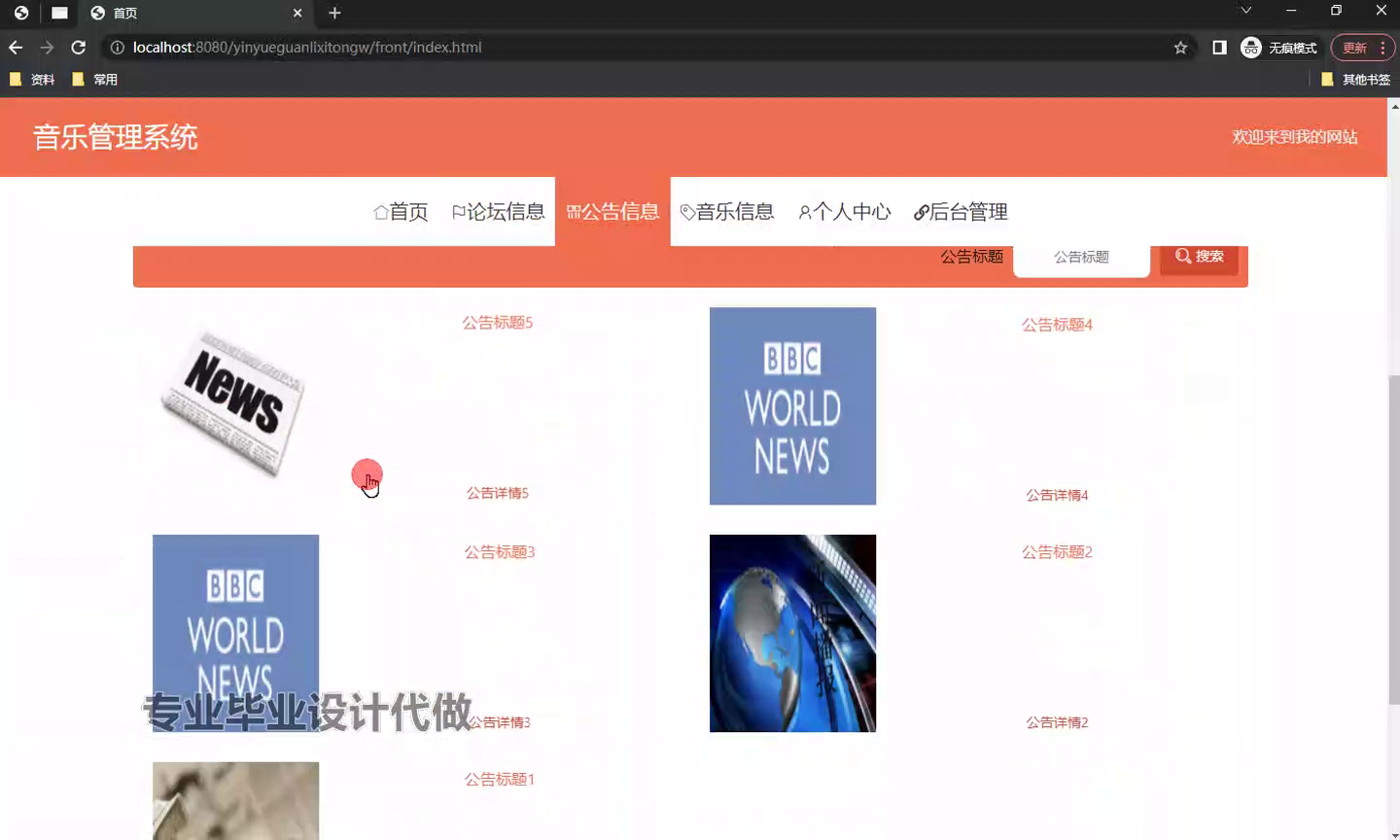
Task: Open the 常用 bookmarks folder
Action: point(94,80)
